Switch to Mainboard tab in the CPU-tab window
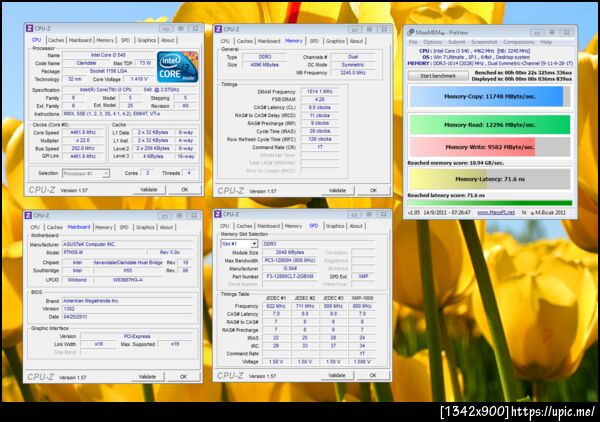This screenshot has width=600, height=422. (80, 40)
